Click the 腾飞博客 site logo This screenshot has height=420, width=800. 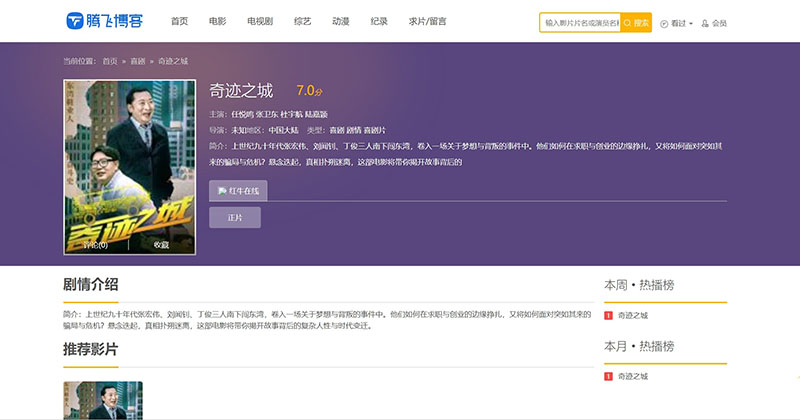pos(105,21)
